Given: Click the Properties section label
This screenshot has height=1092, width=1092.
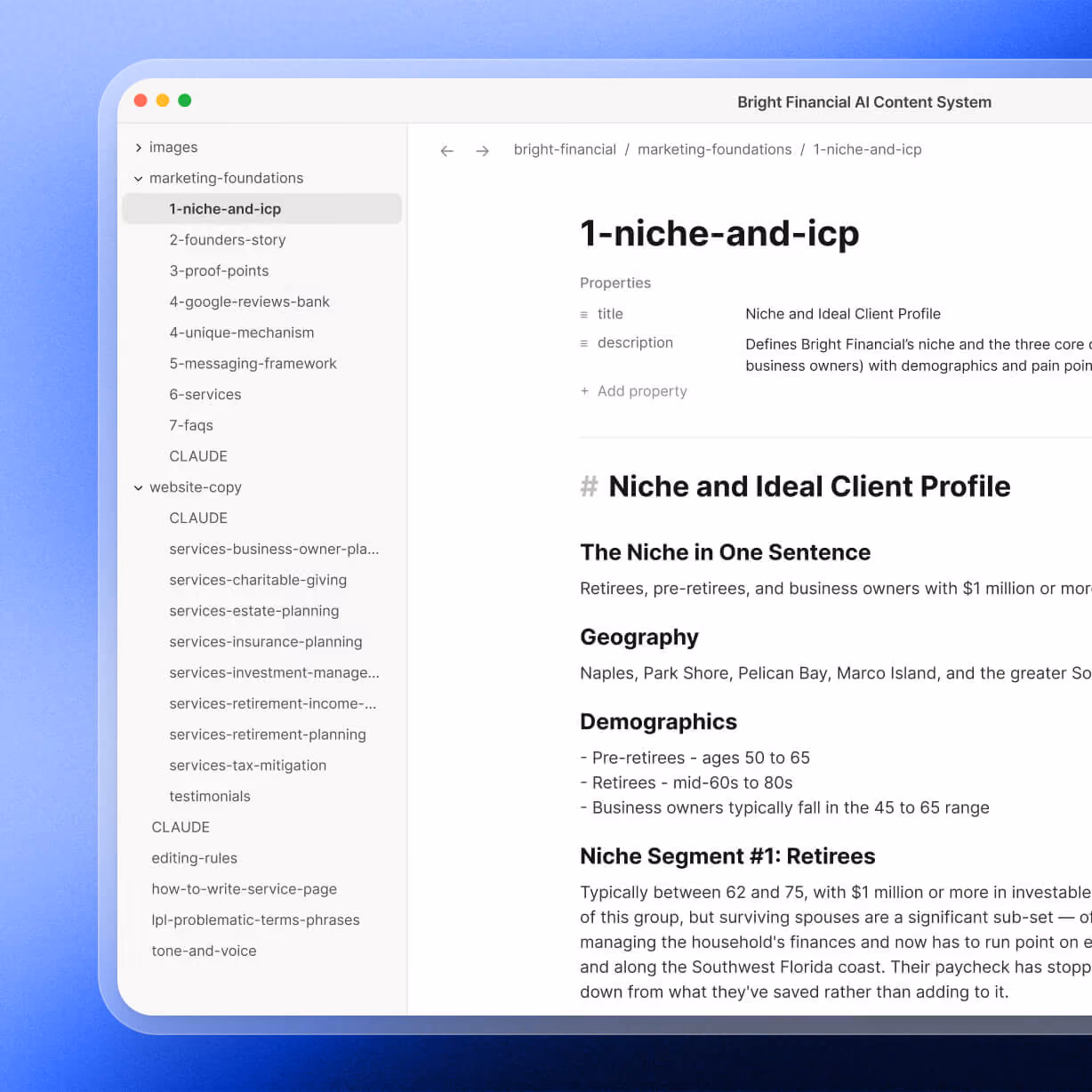Looking at the screenshot, I should (615, 283).
